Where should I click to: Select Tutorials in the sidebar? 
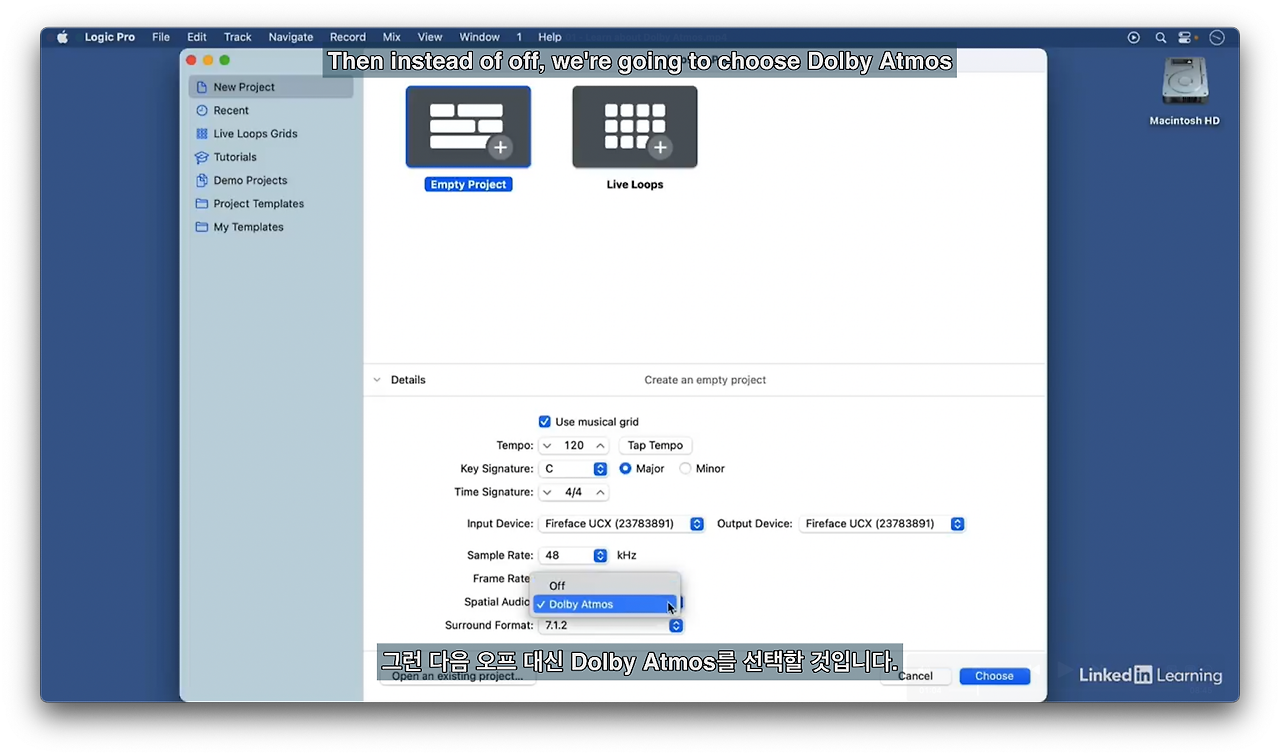click(270, 157)
